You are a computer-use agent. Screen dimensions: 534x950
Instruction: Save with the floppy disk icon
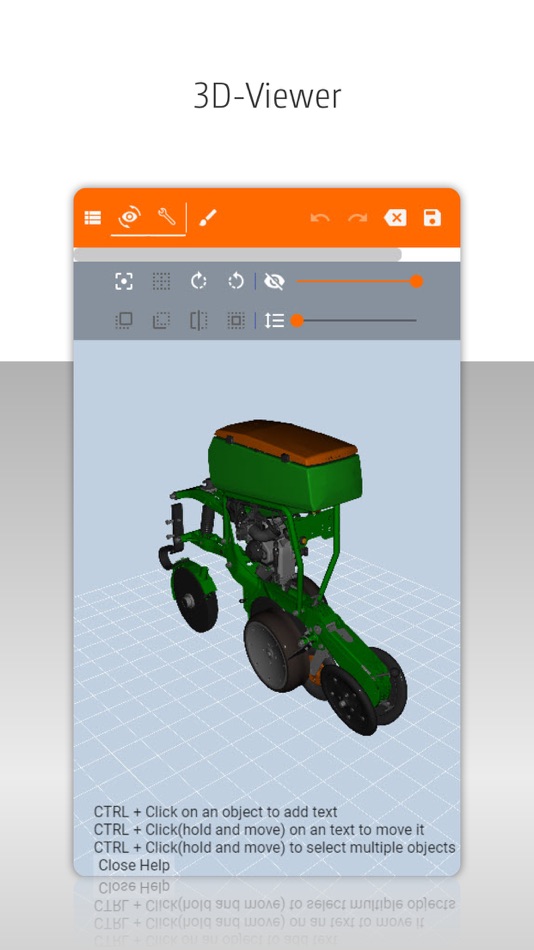pos(432,218)
